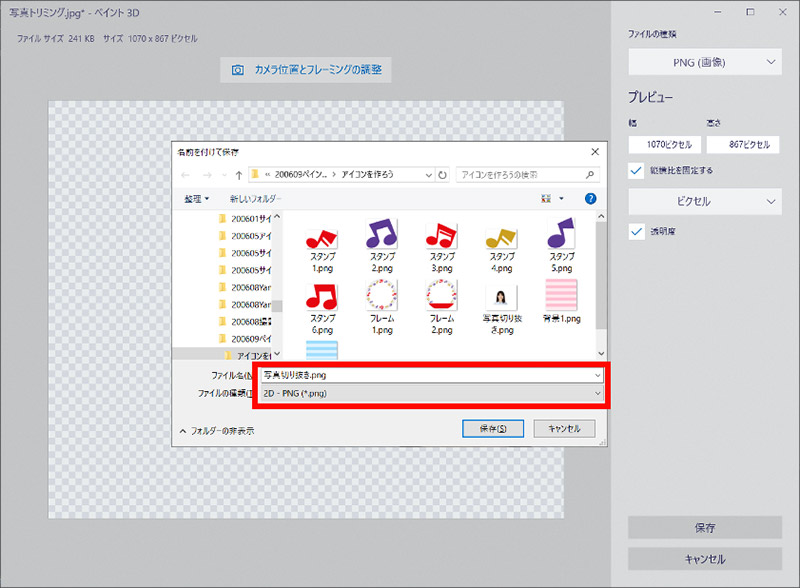800x588 pixels.
Task: Click the view layout icon in the dialog toolbar
Action: (546, 199)
